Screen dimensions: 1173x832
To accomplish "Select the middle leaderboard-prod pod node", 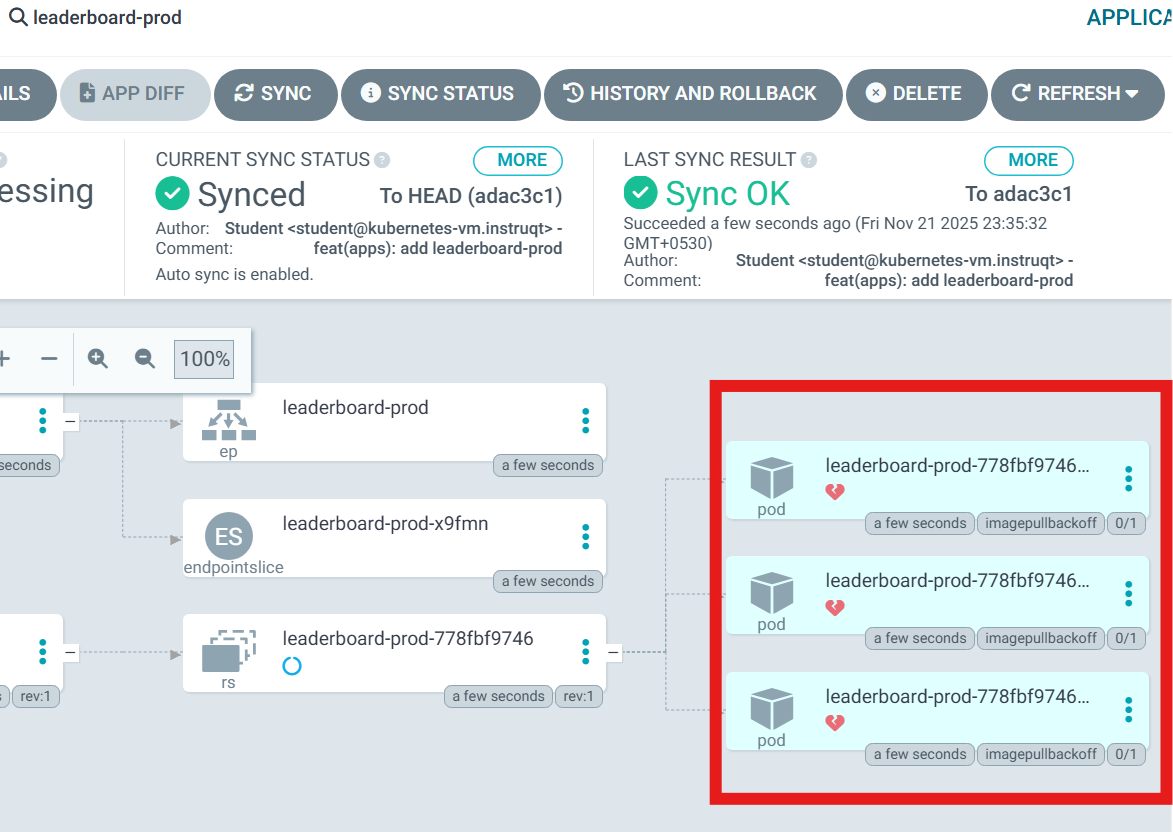I will 937,595.
